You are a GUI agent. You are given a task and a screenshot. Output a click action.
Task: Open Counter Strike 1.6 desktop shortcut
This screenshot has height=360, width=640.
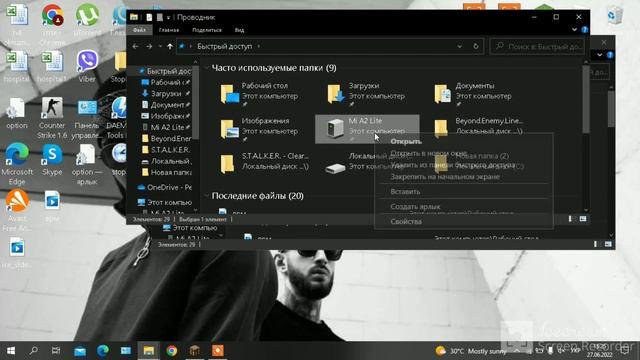point(52,118)
